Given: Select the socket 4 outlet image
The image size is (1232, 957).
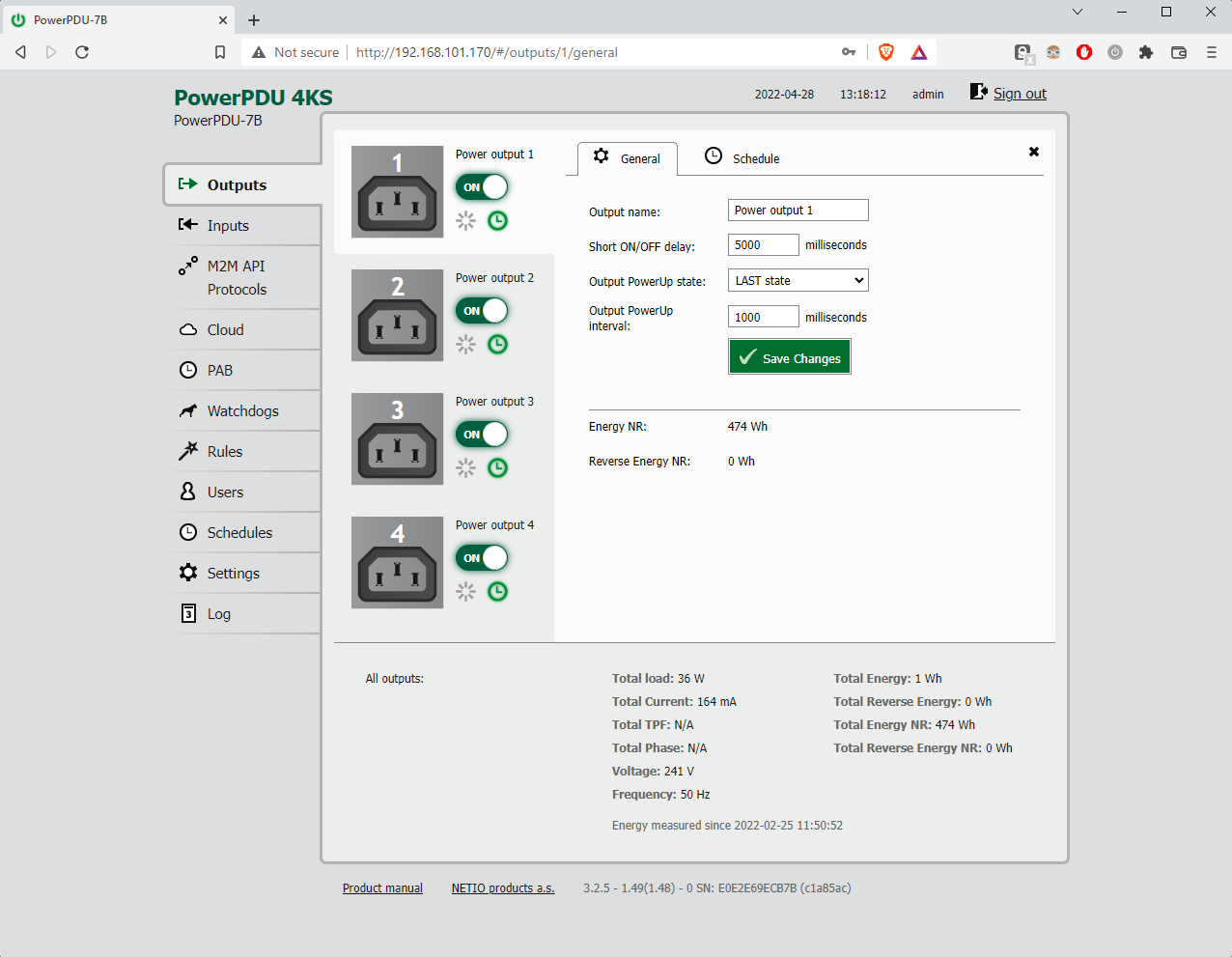Looking at the screenshot, I should pos(397,562).
